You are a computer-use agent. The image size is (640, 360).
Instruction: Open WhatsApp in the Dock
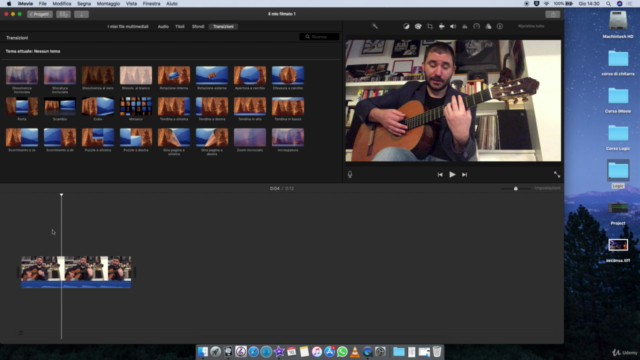(x=342, y=351)
